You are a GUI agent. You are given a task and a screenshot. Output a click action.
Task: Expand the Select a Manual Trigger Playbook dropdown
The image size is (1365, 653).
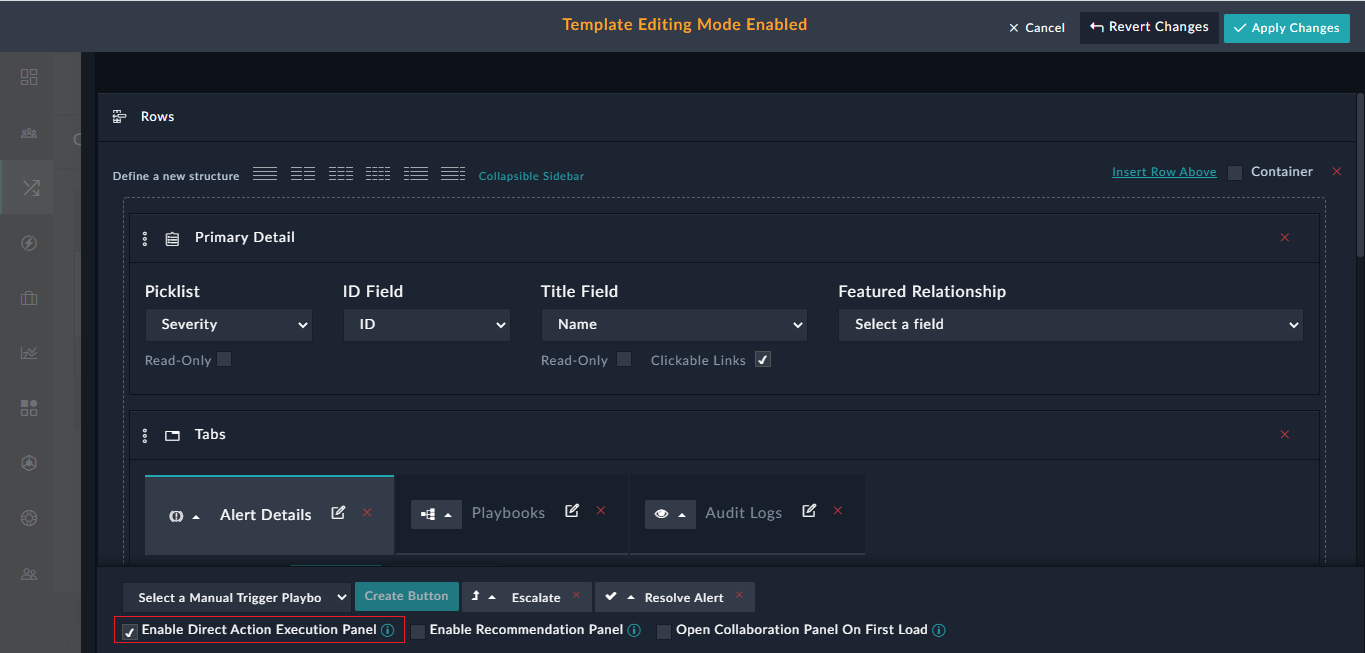(236, 597)
